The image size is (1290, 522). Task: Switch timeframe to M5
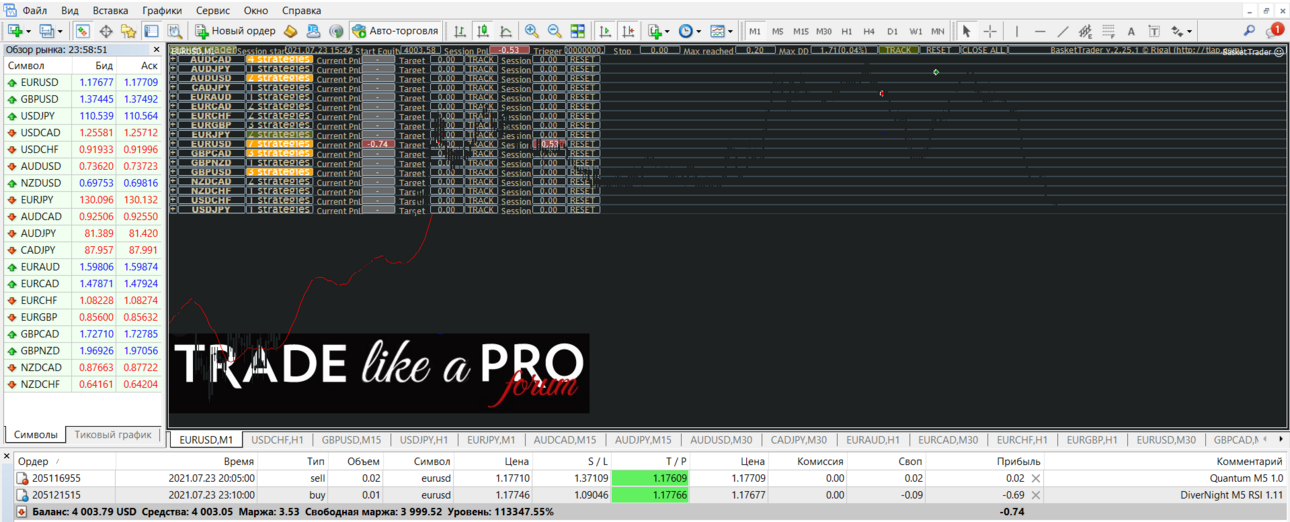click(778, 31)
